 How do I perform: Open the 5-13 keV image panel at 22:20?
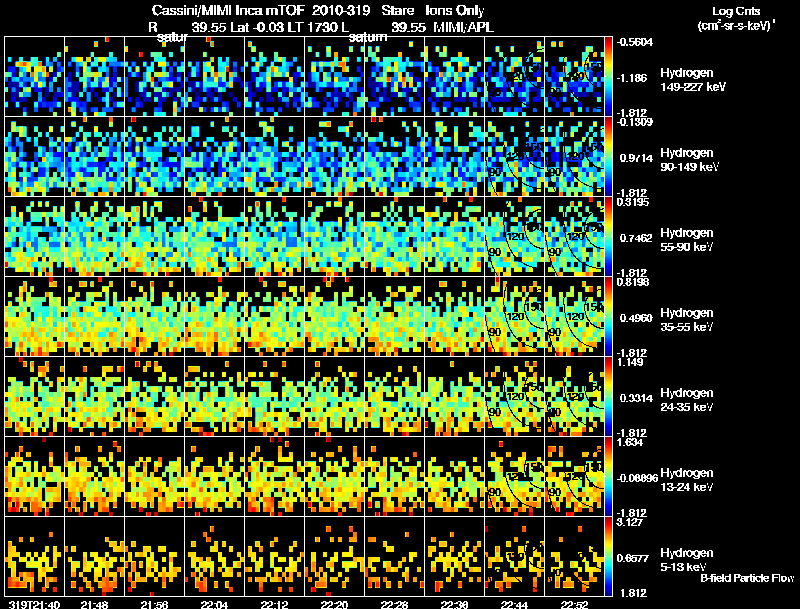pyautogui.click(x=335, y=556)
